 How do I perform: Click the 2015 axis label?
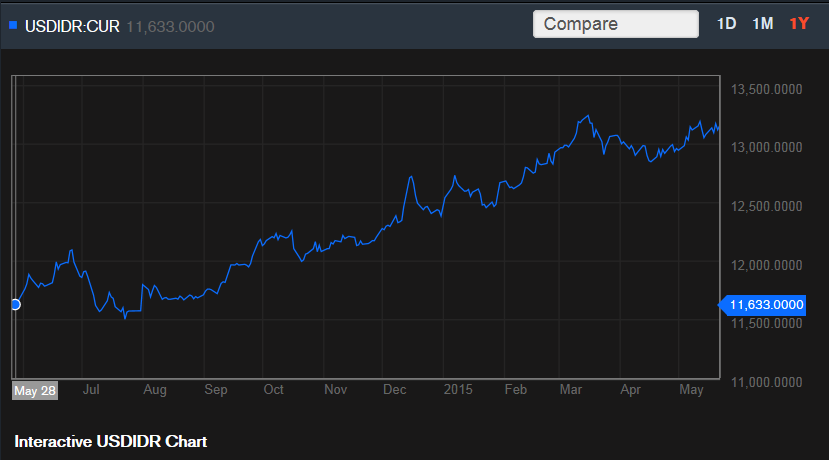click(458, 390)
